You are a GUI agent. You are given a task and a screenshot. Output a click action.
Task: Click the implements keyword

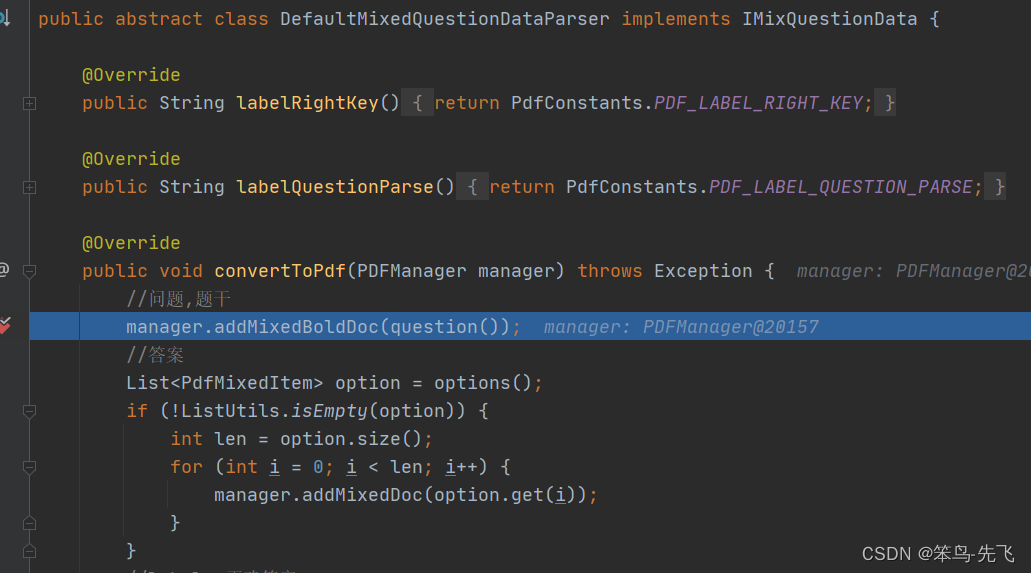click(x=676, y=19)
